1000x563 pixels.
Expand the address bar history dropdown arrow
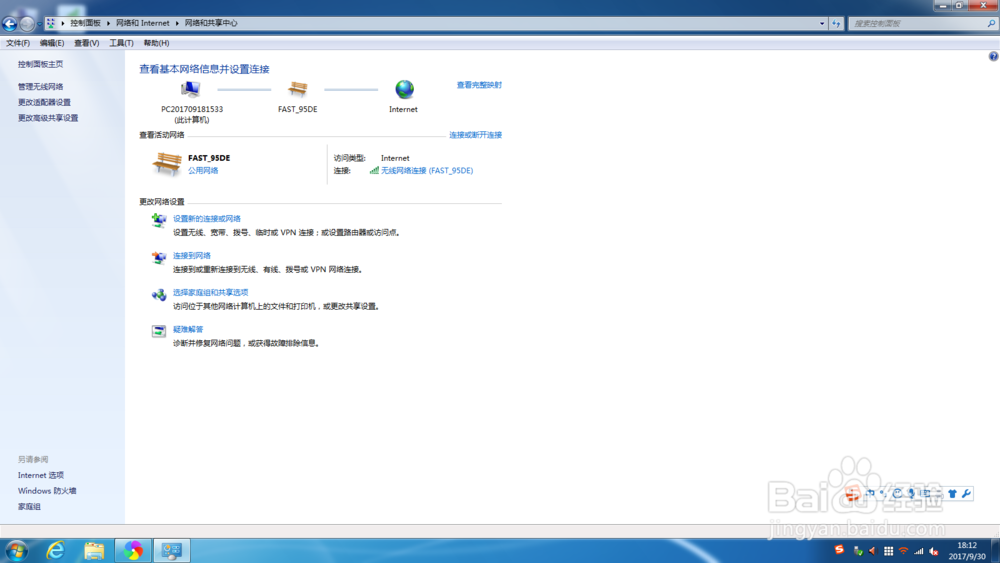point(821,24)
